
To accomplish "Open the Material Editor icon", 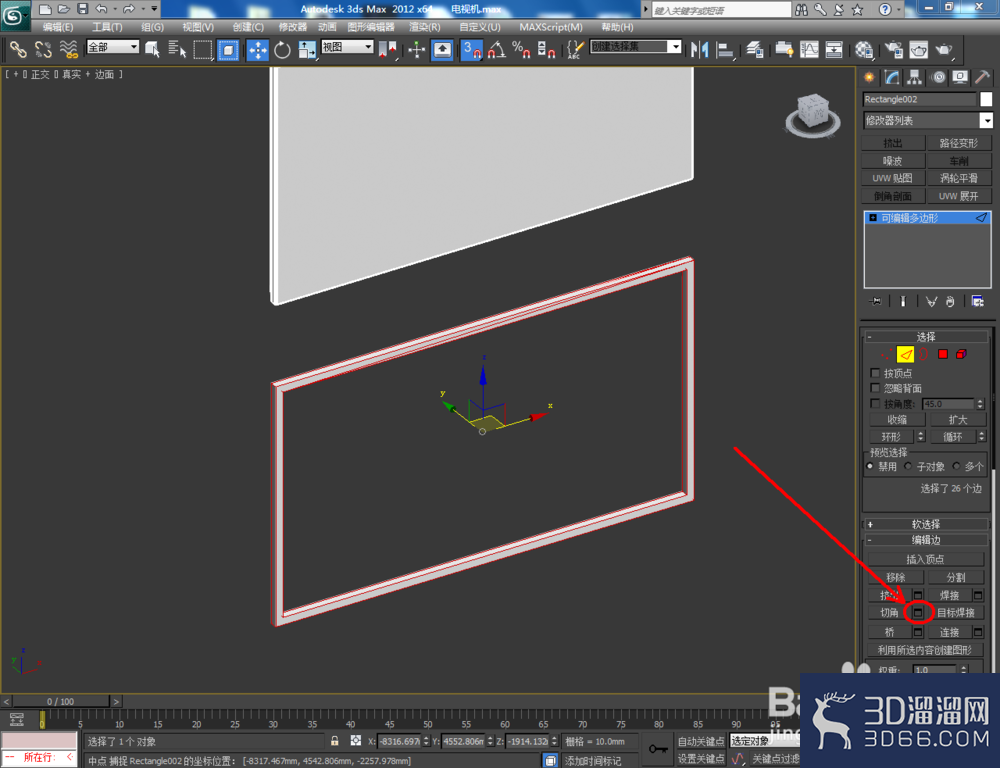I will pyautogui.click(x=864, y=49).
